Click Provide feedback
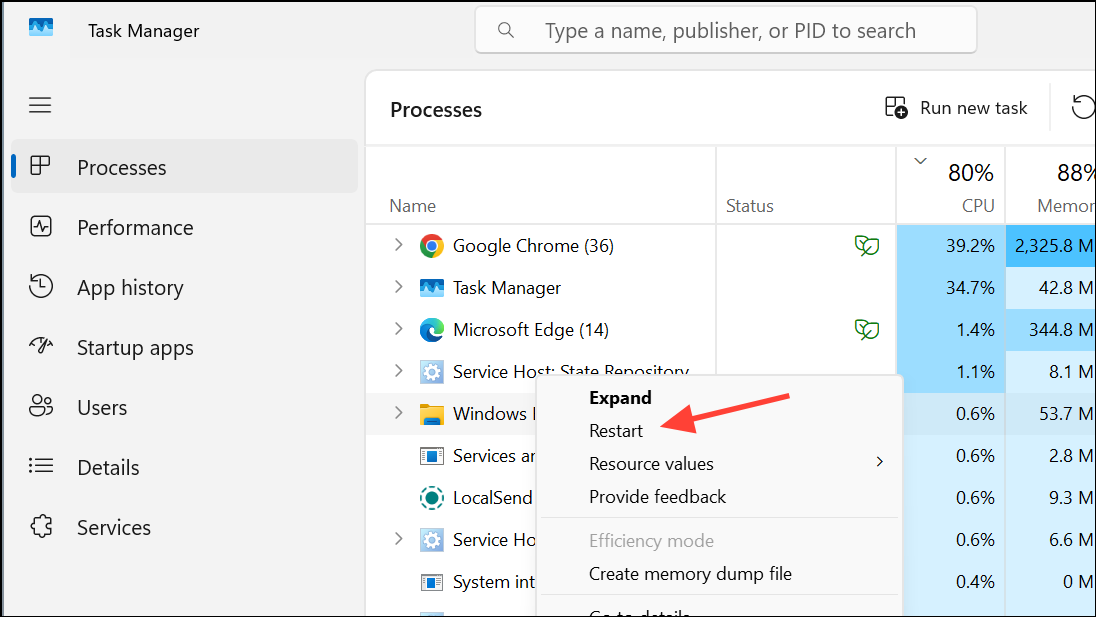Viewport: 1096px width, 617px height. (x=657, y=496)
